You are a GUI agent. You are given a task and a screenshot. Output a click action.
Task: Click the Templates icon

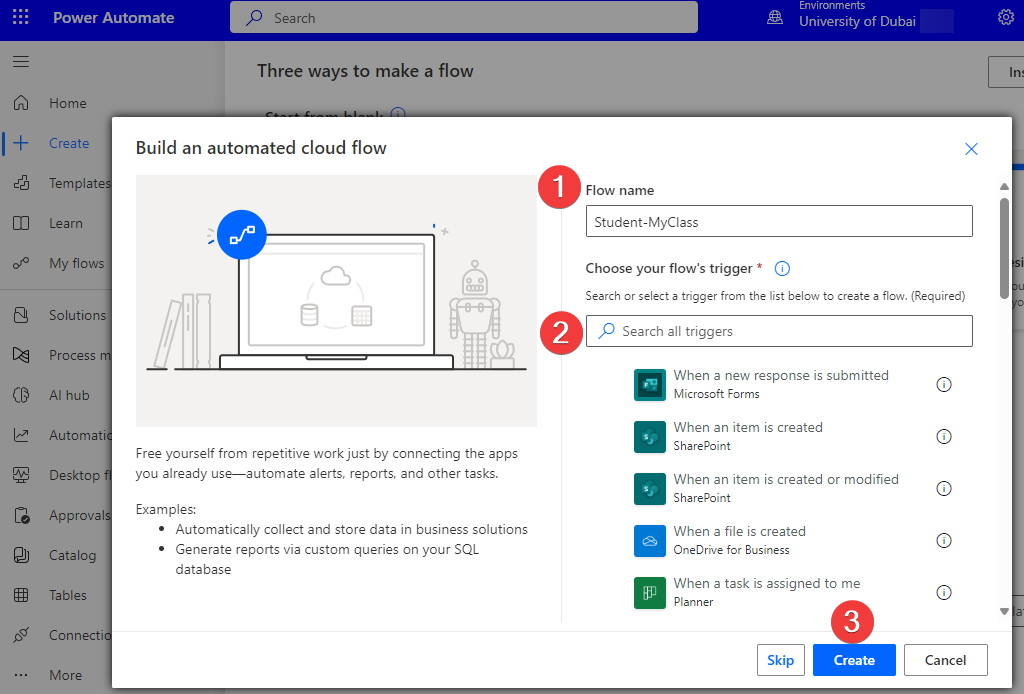(x=21, y=183)
